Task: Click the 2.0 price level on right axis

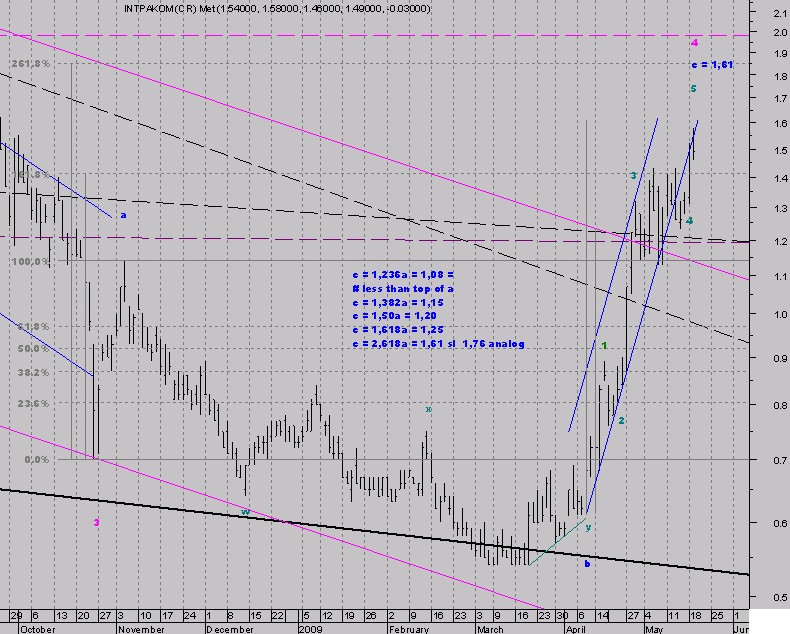Action: click(769, 33)
